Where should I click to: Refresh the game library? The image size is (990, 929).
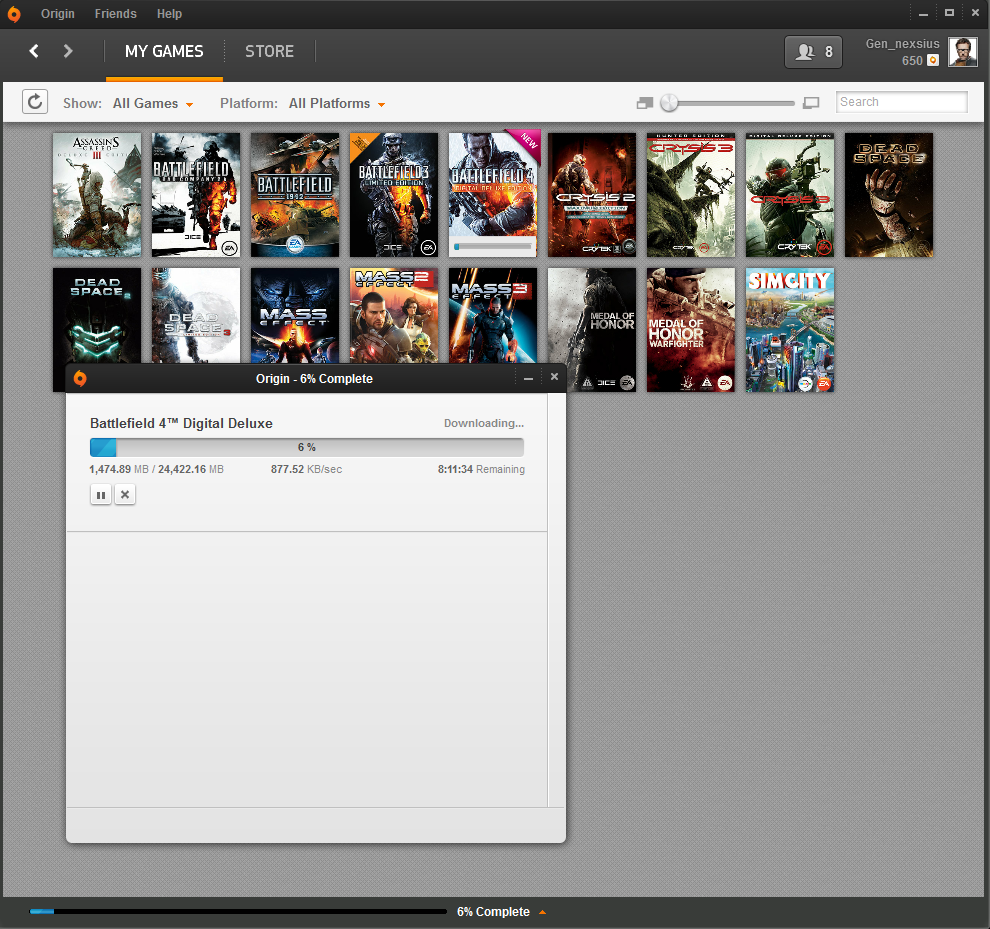pos(35,102)
